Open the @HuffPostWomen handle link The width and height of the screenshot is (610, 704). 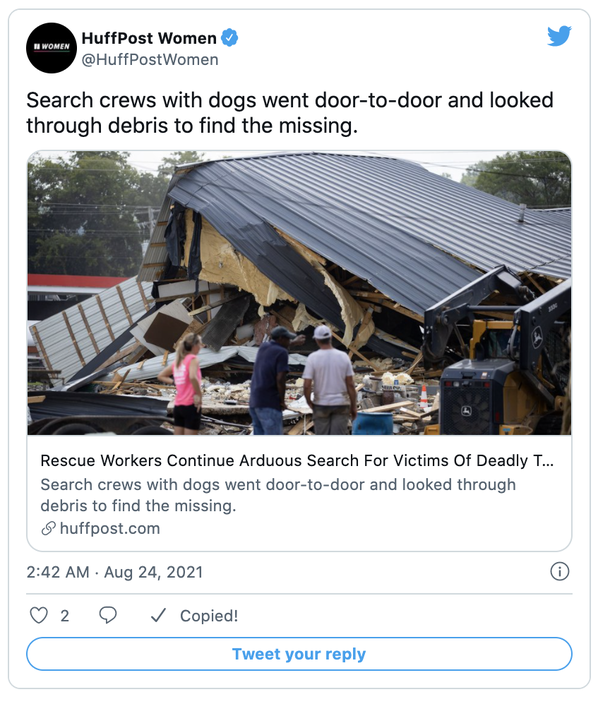150,59
